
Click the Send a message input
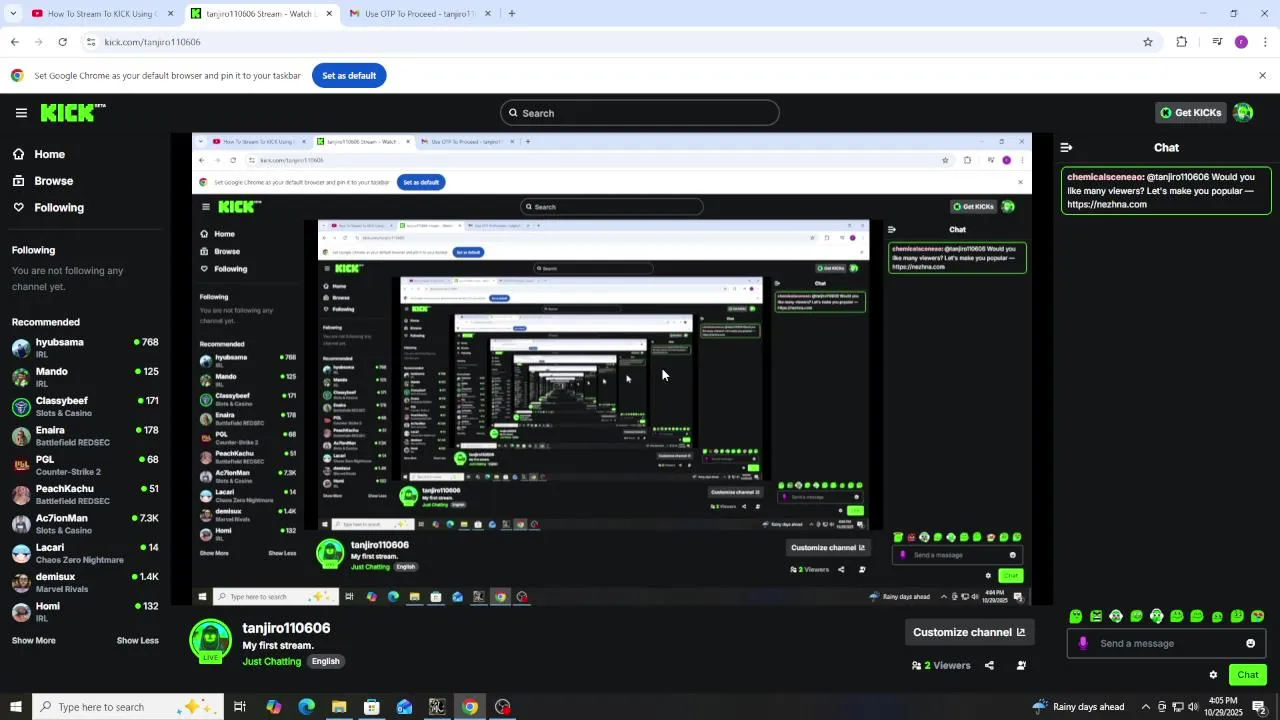point(1166,643)
